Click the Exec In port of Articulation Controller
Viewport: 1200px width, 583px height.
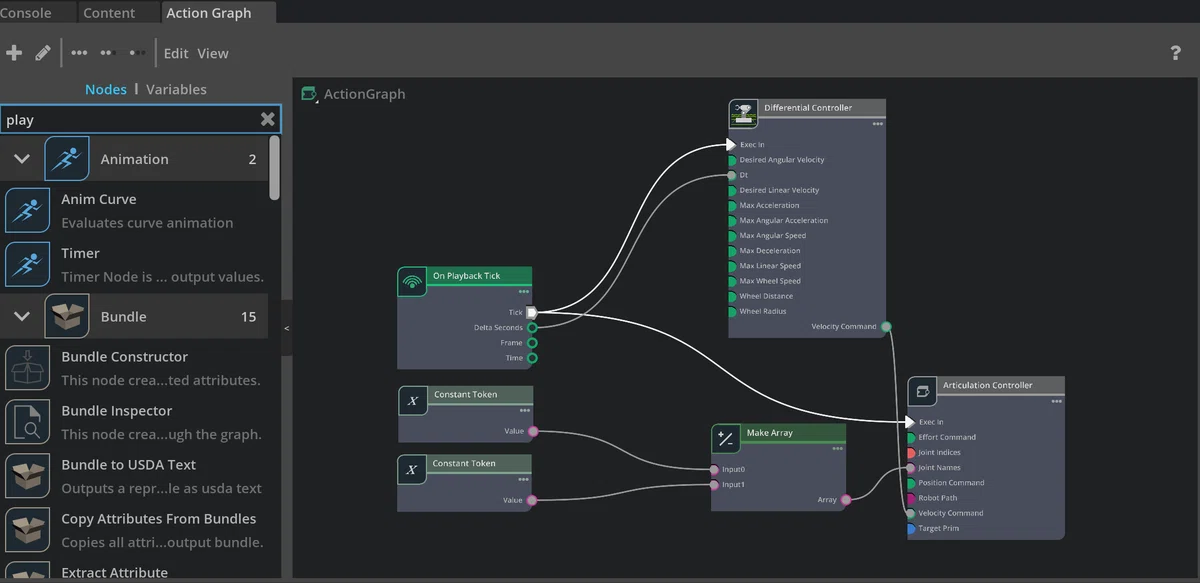pyautogui.click(x=910, y=422)
